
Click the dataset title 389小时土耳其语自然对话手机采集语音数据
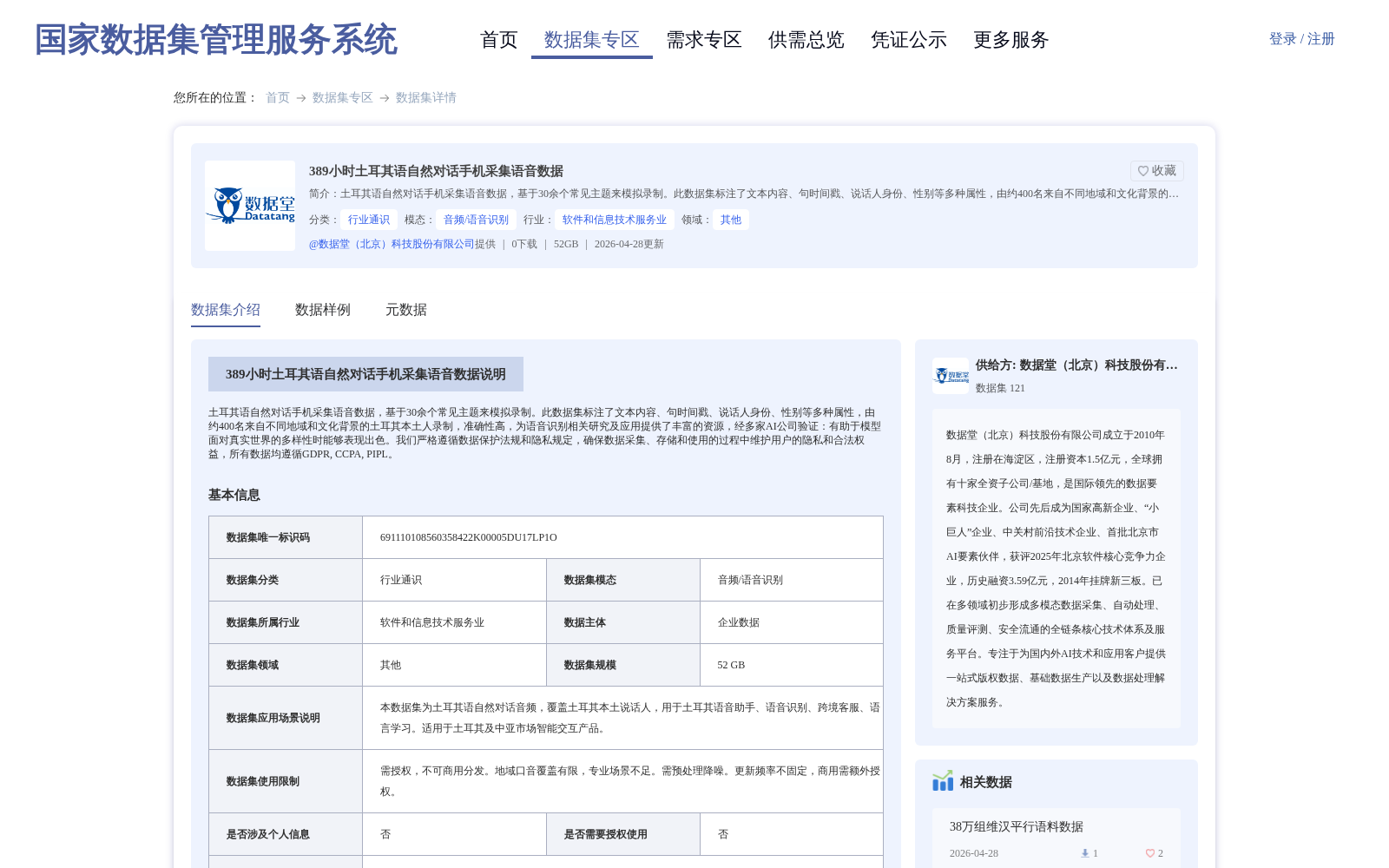436,171
